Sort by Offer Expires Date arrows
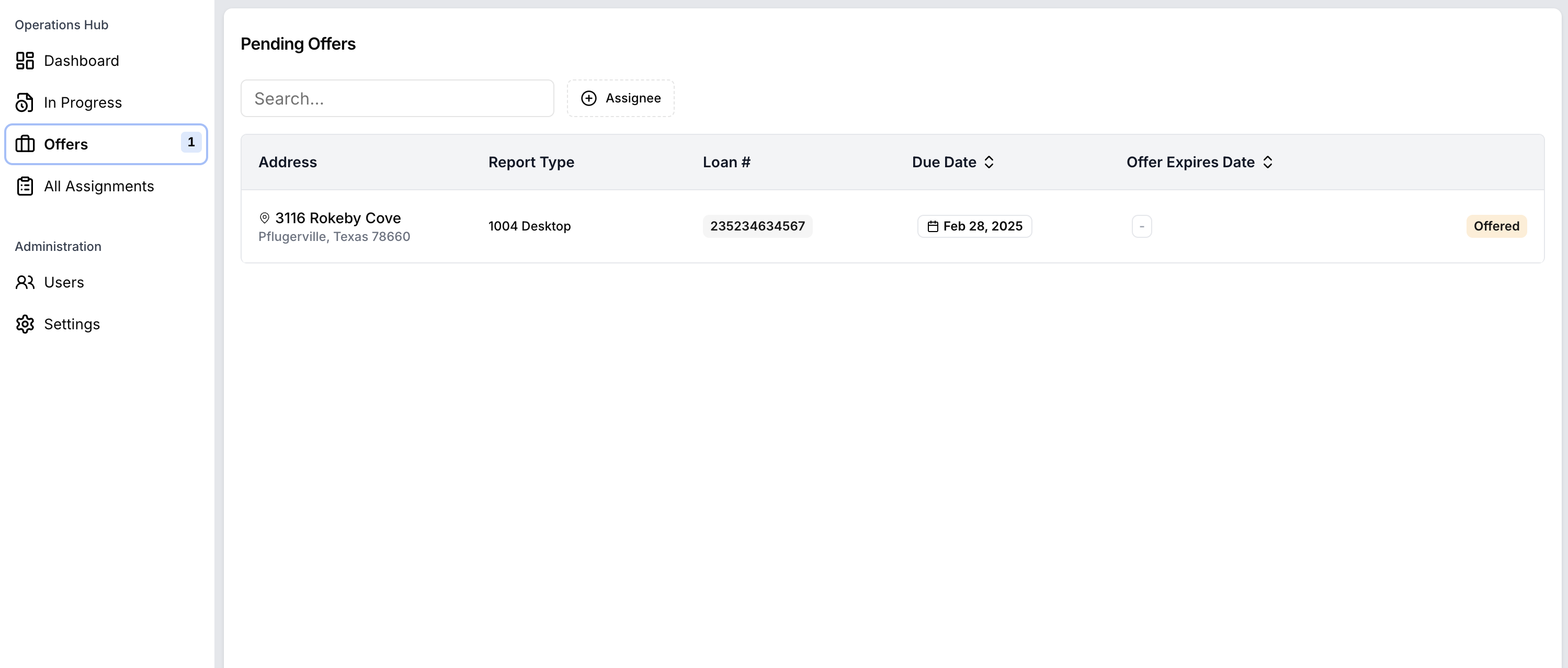Image resolution: width=1568 pixels, height=668 pixels. click(1267, 163)
